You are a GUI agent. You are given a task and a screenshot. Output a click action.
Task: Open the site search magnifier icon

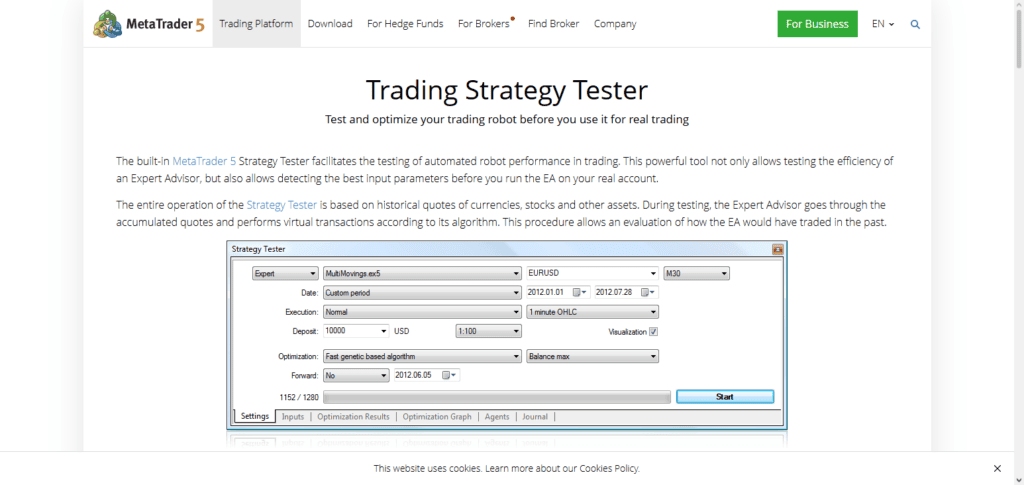point(915,24)
